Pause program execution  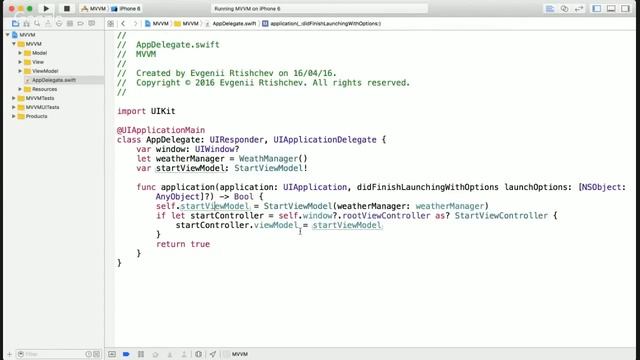[141, 354]
